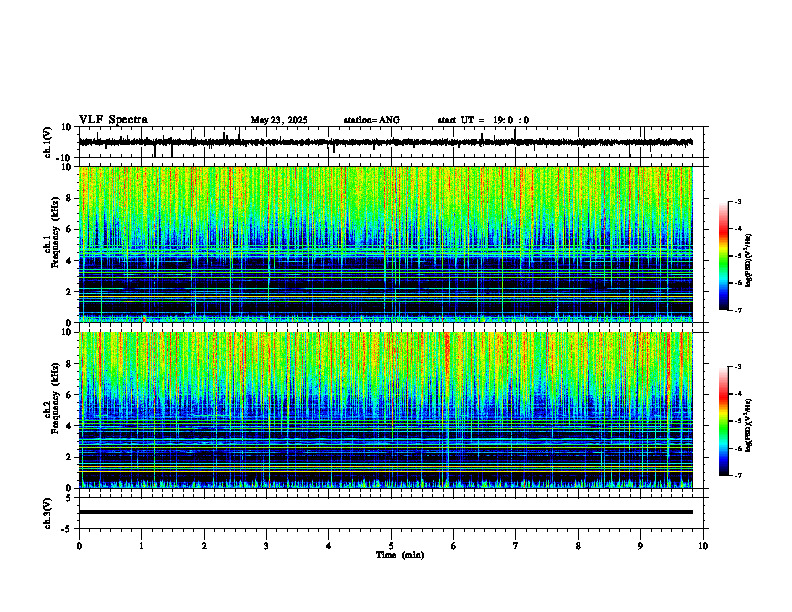
Task: Click time-axis tick label "10"
Action: click(703, 546)
